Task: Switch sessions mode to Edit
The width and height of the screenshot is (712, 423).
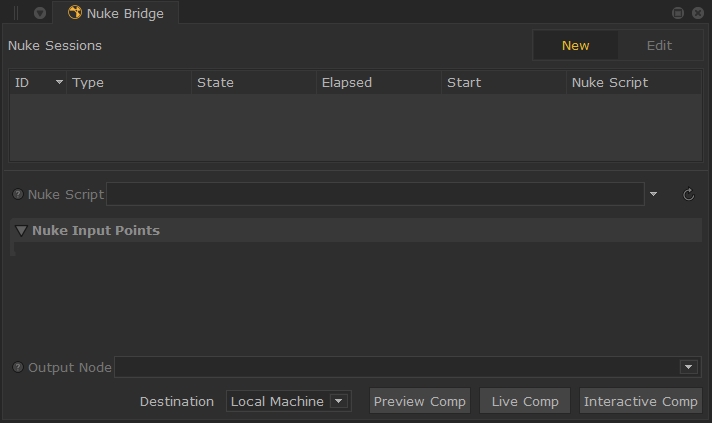Action: pyautogui.click(x=659, y=45)
